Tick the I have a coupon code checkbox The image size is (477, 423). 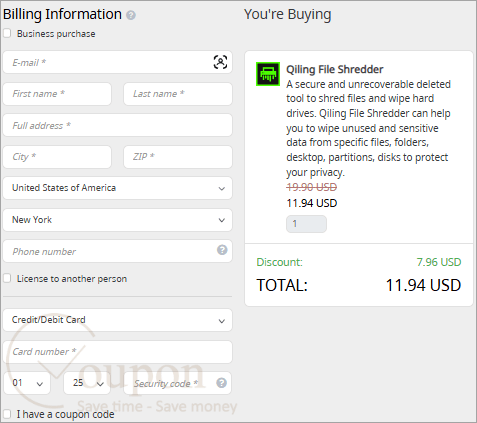[7, 414]
